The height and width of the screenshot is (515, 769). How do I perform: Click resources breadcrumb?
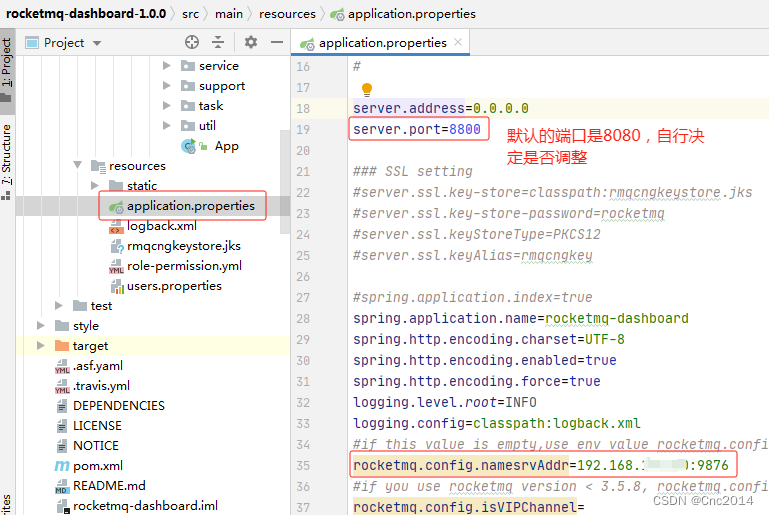[287, 14]
